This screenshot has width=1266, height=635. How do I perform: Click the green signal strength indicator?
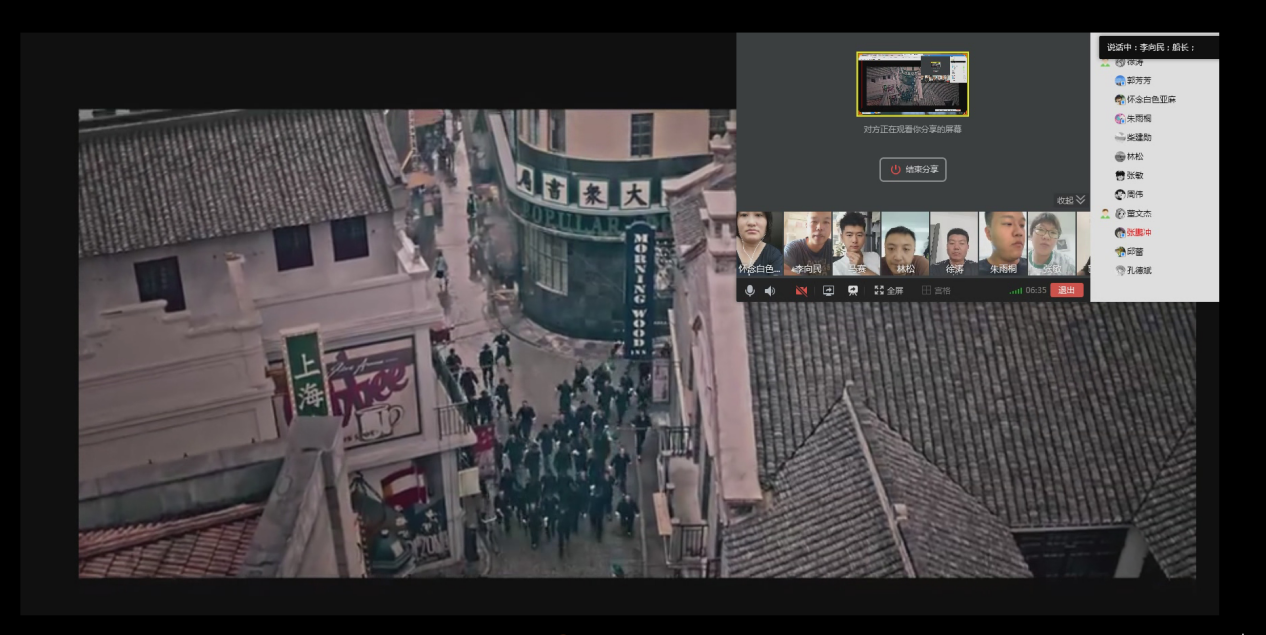point(1016,291)
